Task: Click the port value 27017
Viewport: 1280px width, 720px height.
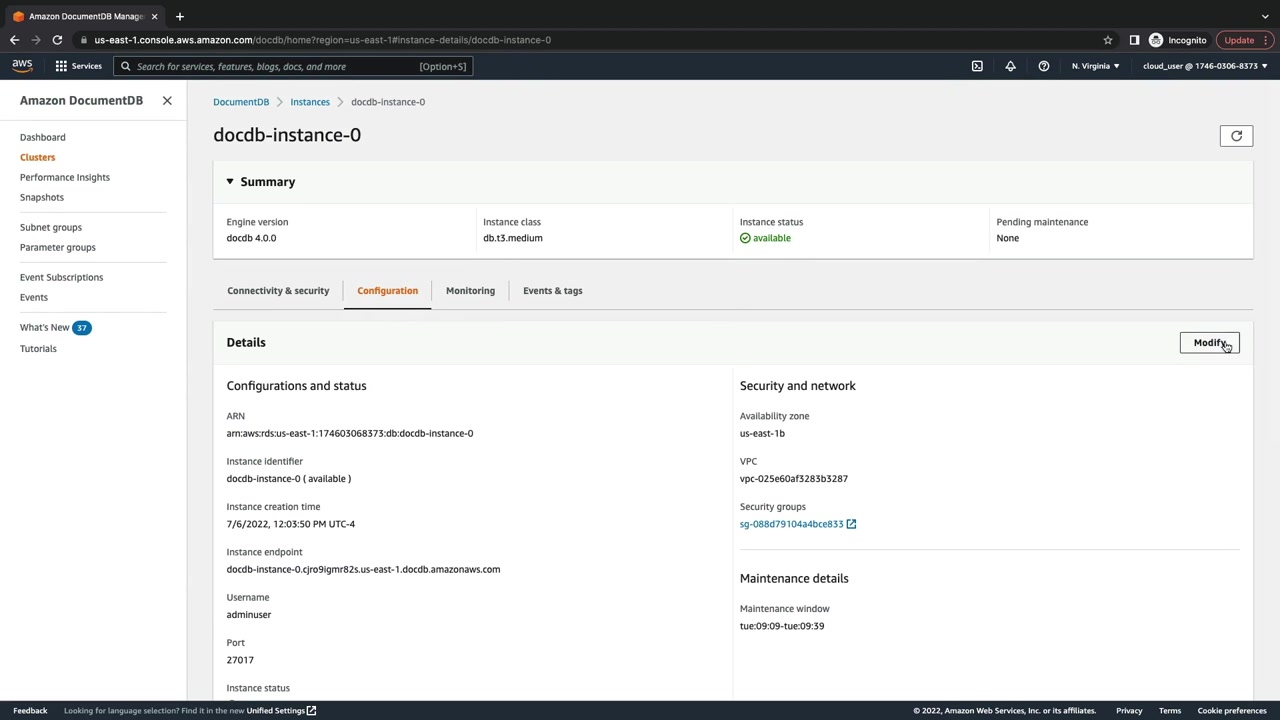Action: pyautogui.click(x=240, y=660)
